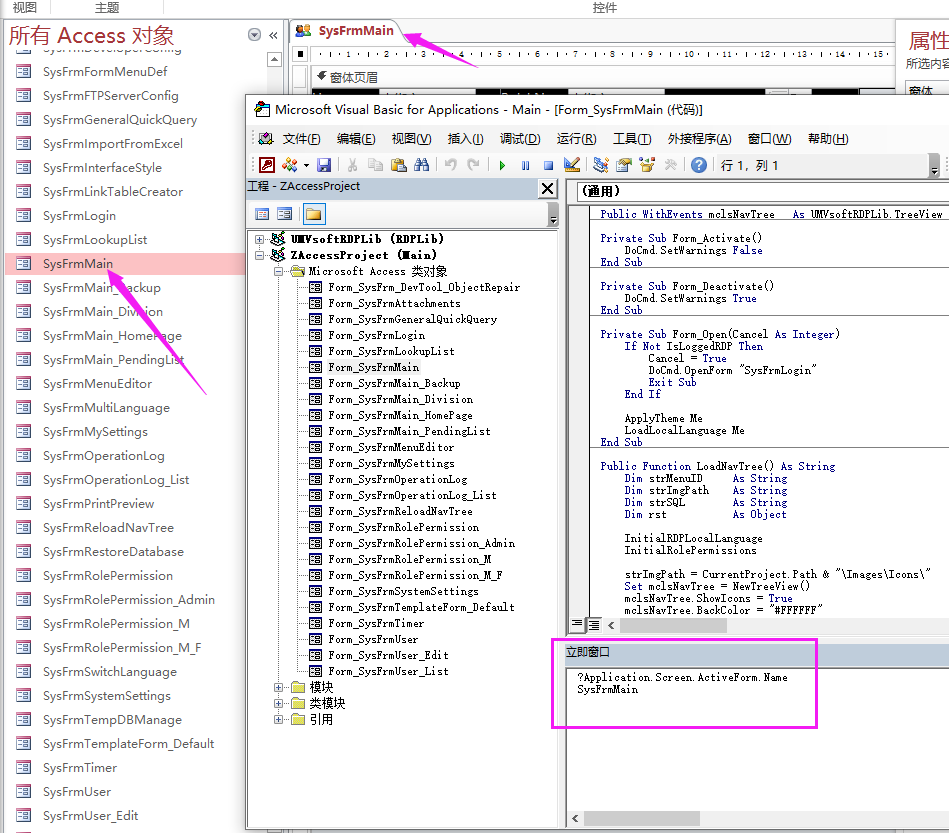Click the code pane horizontal scrollbar thumb
This screenshot has height=833, width=949.
pos(674,625)
